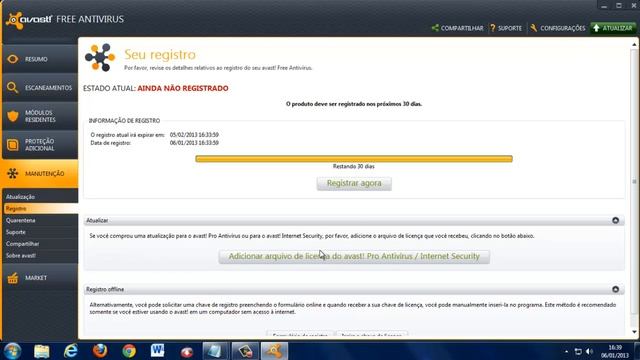640x360 pixels.
Task: Click the Configurações wrench icon
Action: 533,28
